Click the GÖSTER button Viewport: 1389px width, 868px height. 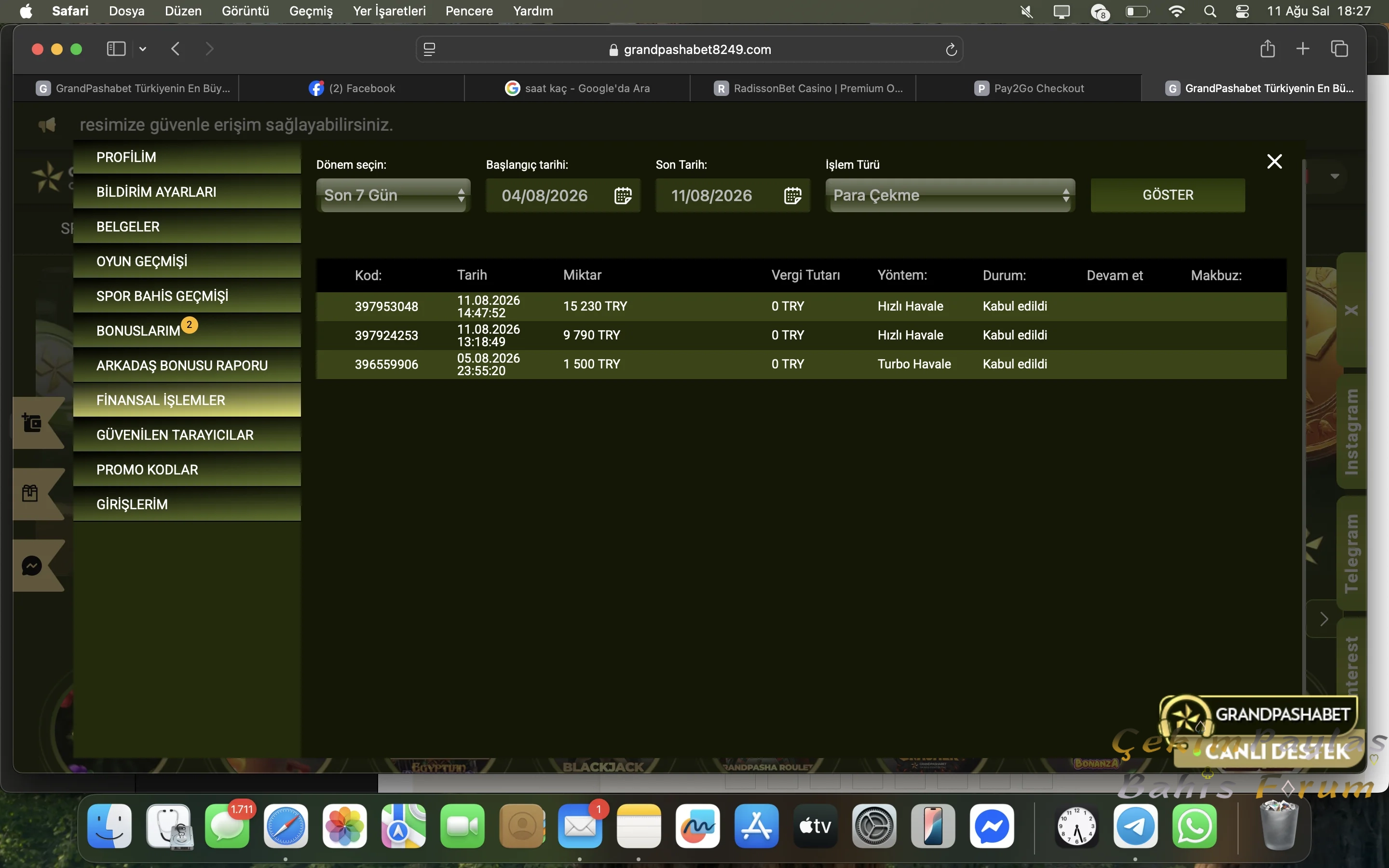[1168, 195]
